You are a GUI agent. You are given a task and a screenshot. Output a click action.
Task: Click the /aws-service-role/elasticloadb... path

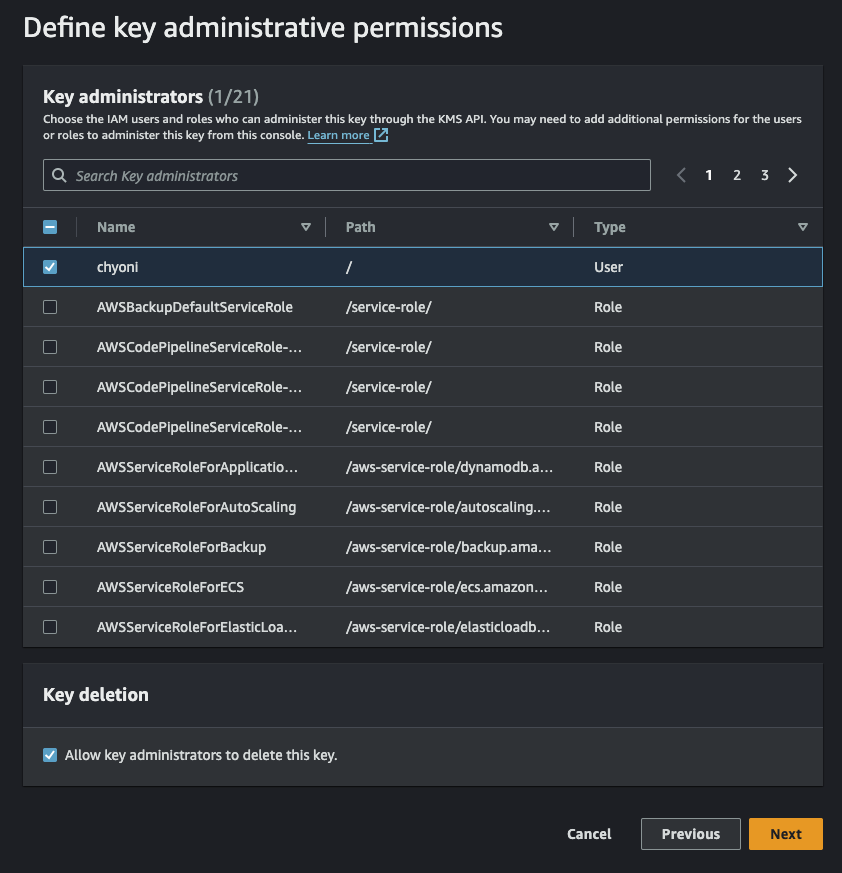(x=448, y=627)
